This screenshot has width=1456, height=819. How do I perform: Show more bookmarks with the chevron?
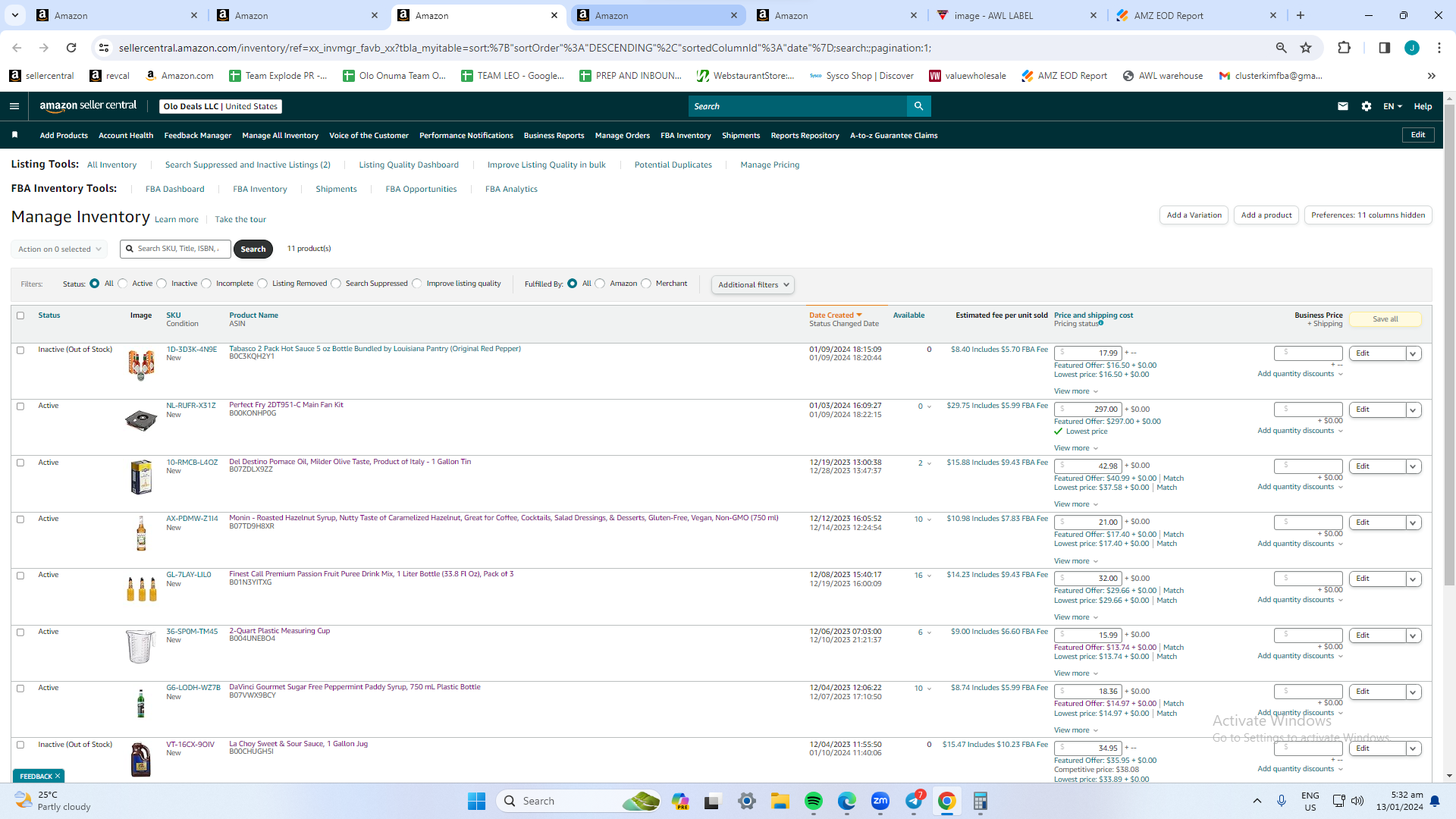pyautogui.click(x=1432, y=76)
